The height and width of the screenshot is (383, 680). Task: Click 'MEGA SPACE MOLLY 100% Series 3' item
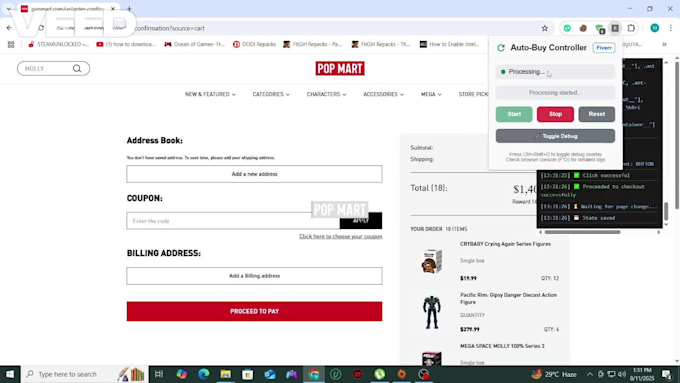502,346
